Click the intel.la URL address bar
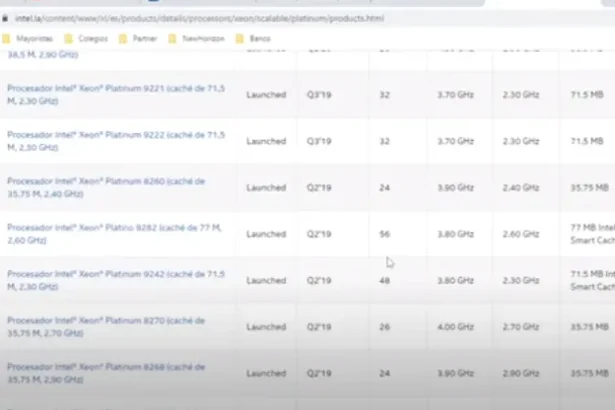This screenshot has height=410, width=615. pyautogui.click(x=200, y=19)
